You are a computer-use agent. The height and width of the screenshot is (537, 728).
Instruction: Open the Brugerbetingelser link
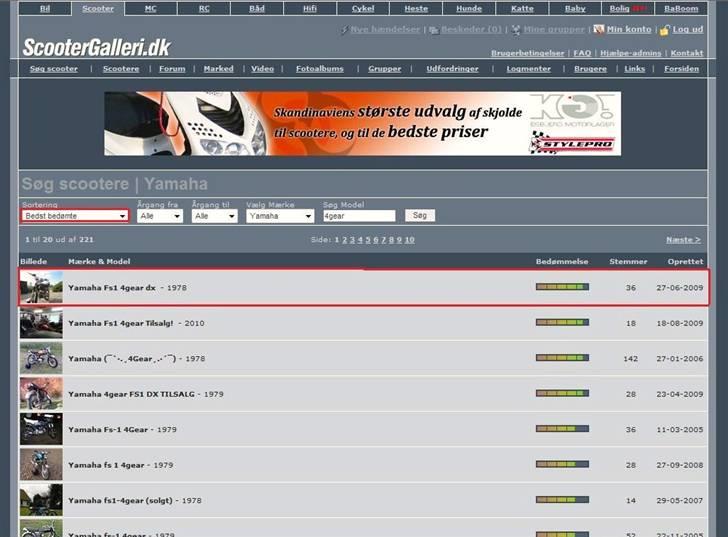(x=527, y=53)
